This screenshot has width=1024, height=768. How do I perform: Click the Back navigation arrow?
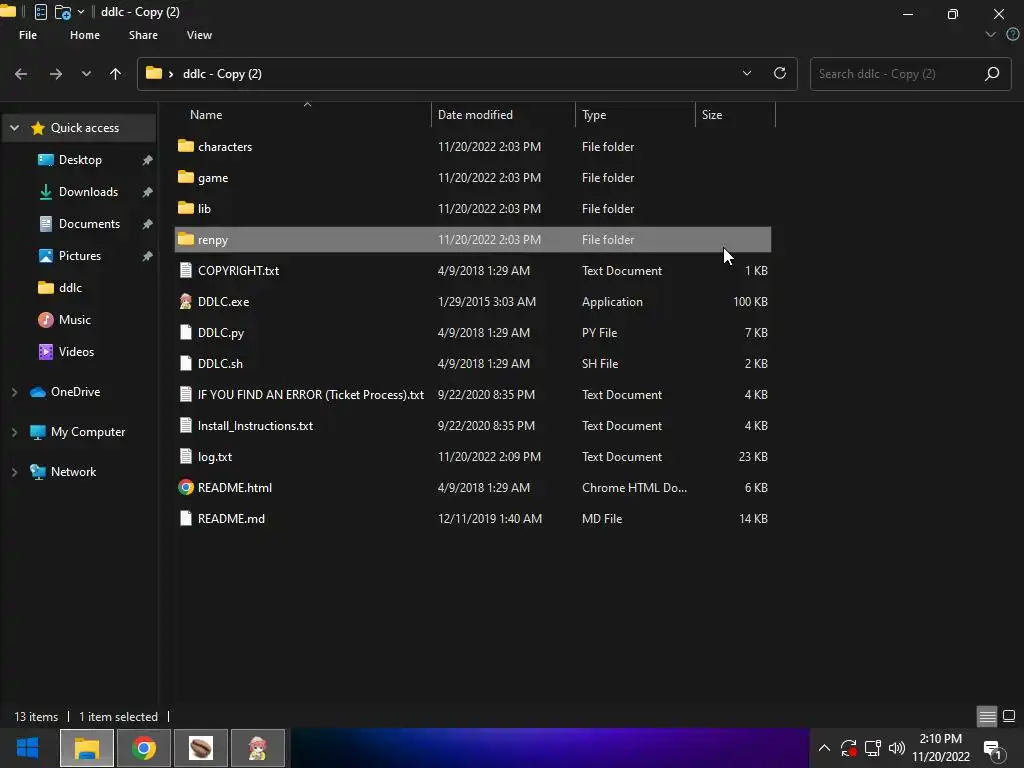(21, 74)
